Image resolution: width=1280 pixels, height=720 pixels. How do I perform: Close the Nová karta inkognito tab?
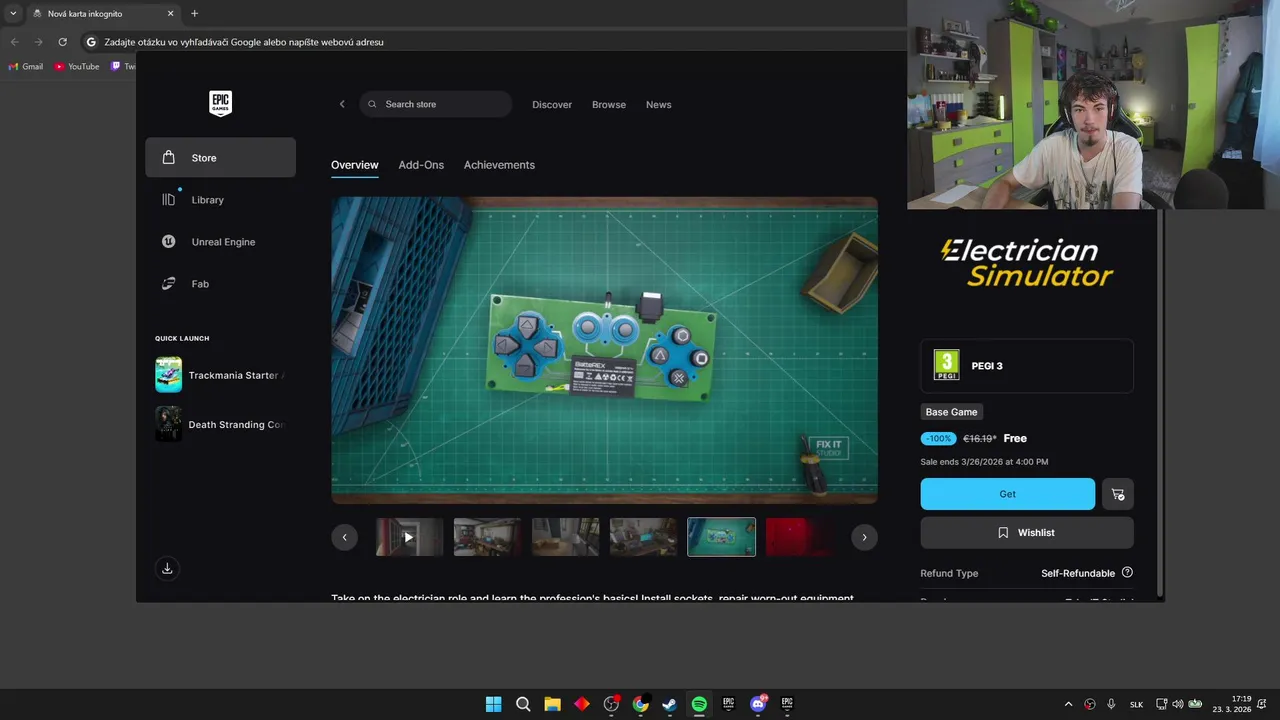170,14
